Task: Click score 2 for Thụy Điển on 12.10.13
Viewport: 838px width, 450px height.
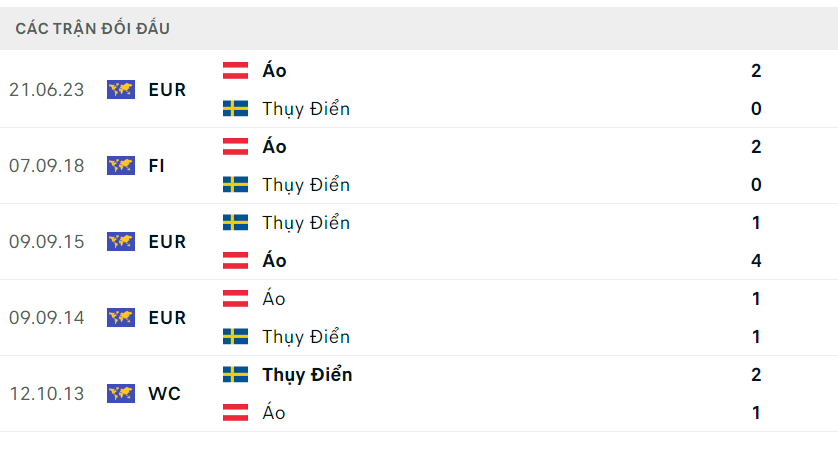Action: [756, 375]
